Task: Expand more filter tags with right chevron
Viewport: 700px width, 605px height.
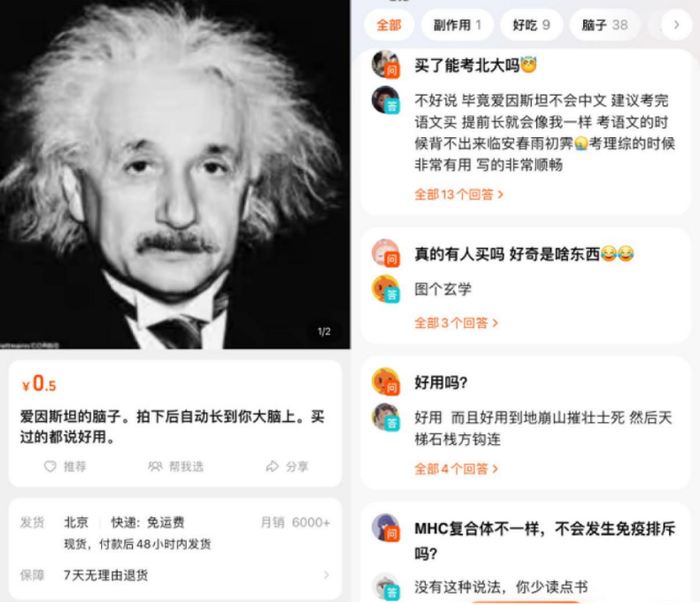Action: click(677, 25)
